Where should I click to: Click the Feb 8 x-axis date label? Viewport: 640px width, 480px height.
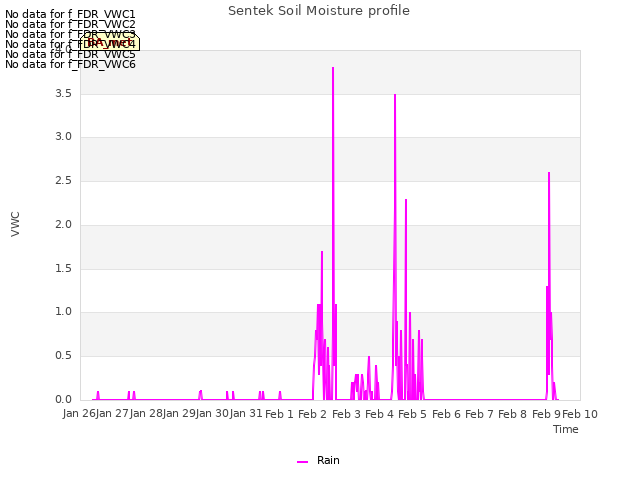[x=513, y=414]
